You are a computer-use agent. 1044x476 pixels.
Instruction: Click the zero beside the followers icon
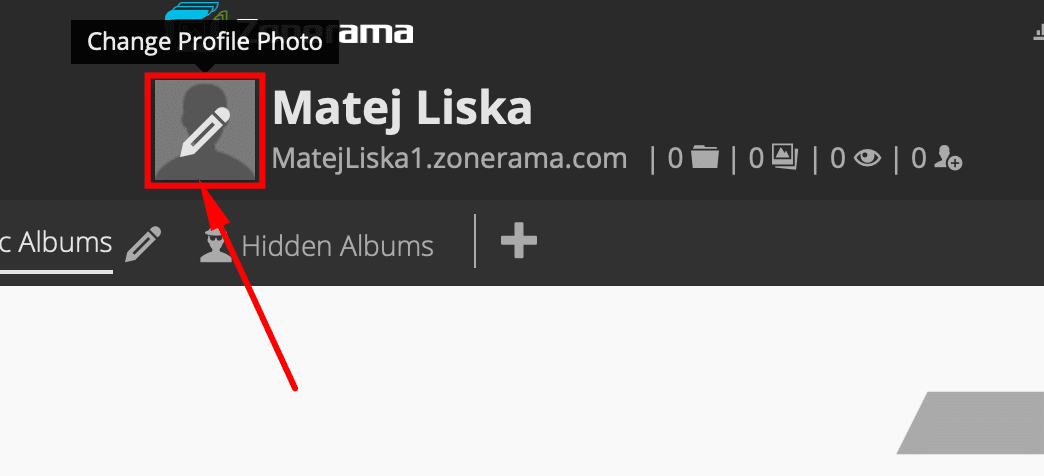[919, 158]
